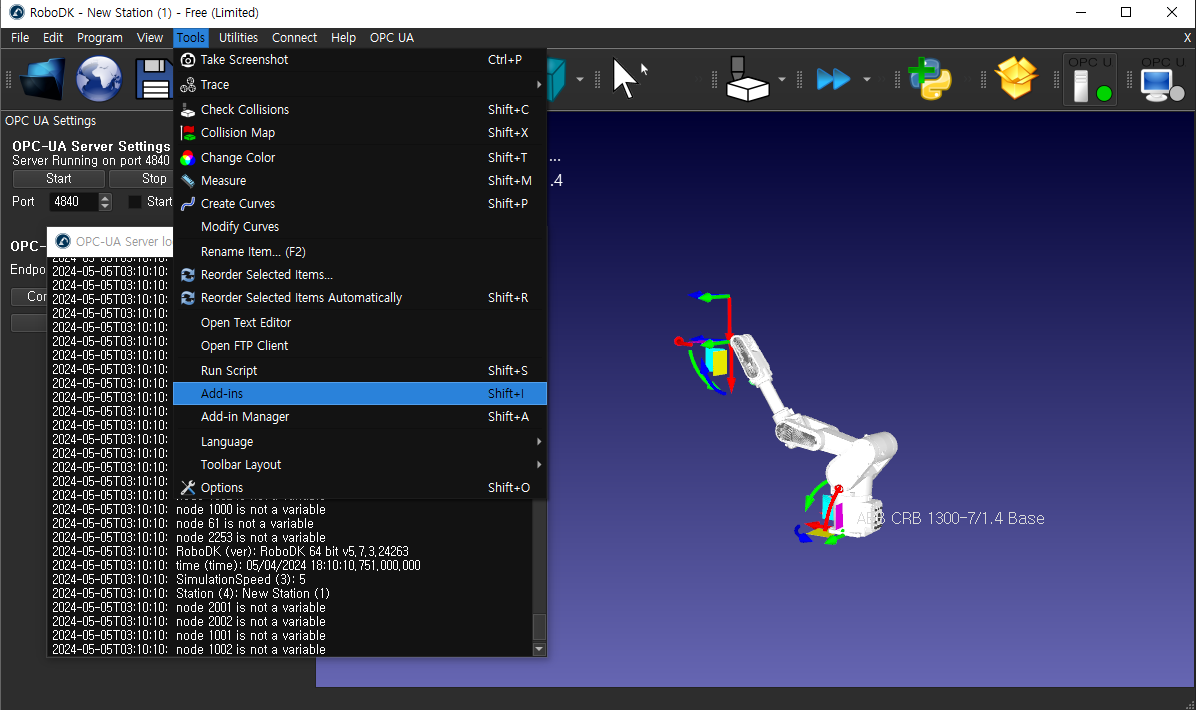Click the Trace icon in the Tools menu

pyautogui.click(x=188, y=85)
